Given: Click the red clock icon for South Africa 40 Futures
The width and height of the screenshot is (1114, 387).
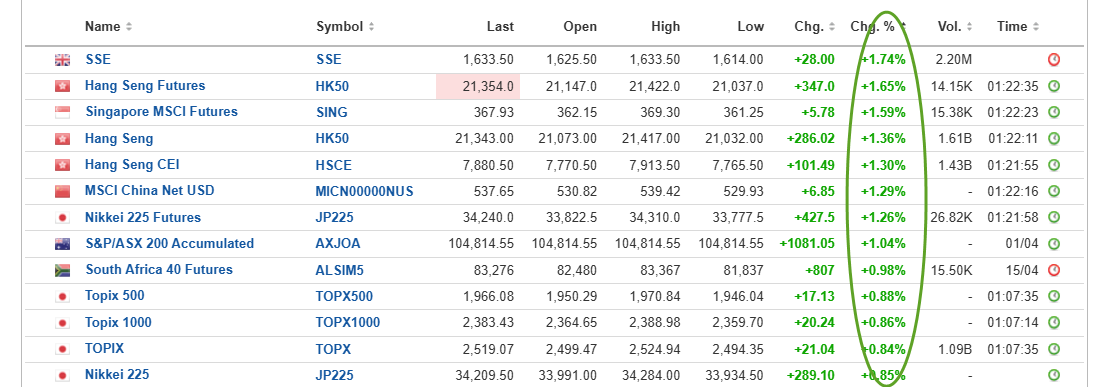Looking at the screenshot, I should tap(1054, 270).
